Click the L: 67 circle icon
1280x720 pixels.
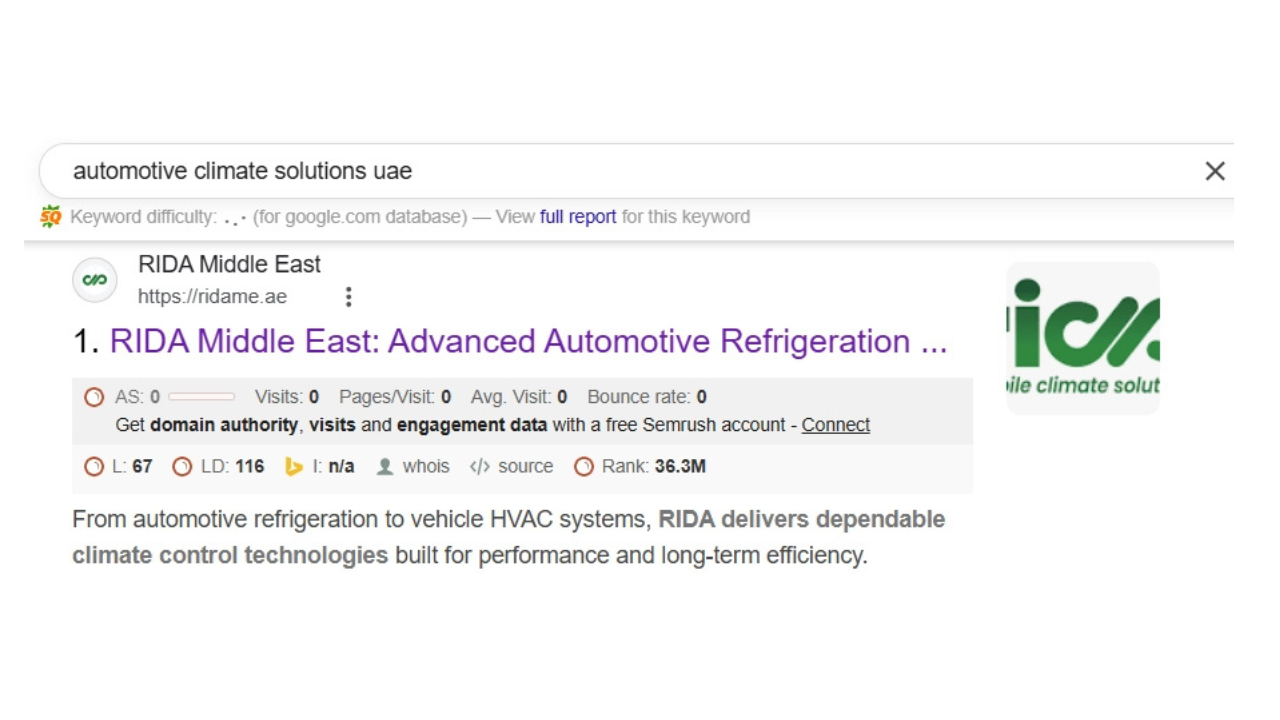point(94,467)
